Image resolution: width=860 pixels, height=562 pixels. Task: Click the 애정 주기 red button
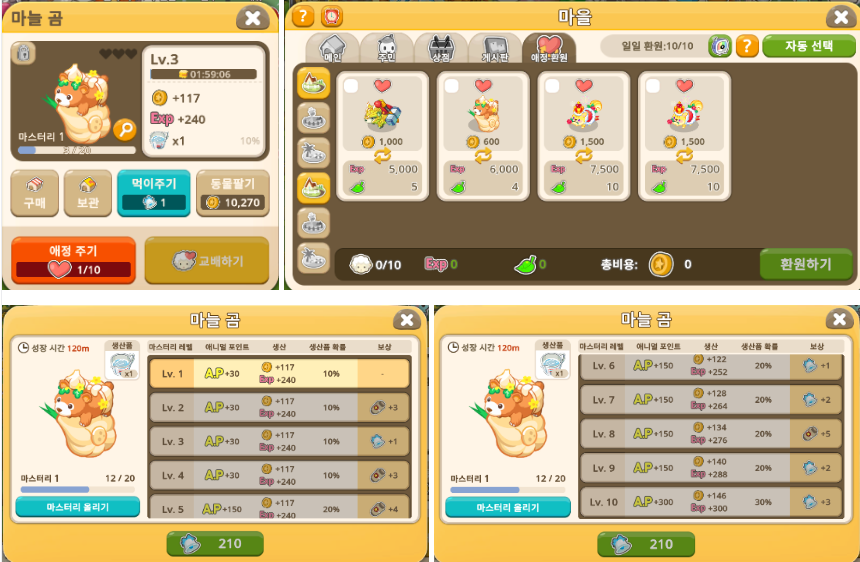[x=73, y=260]
